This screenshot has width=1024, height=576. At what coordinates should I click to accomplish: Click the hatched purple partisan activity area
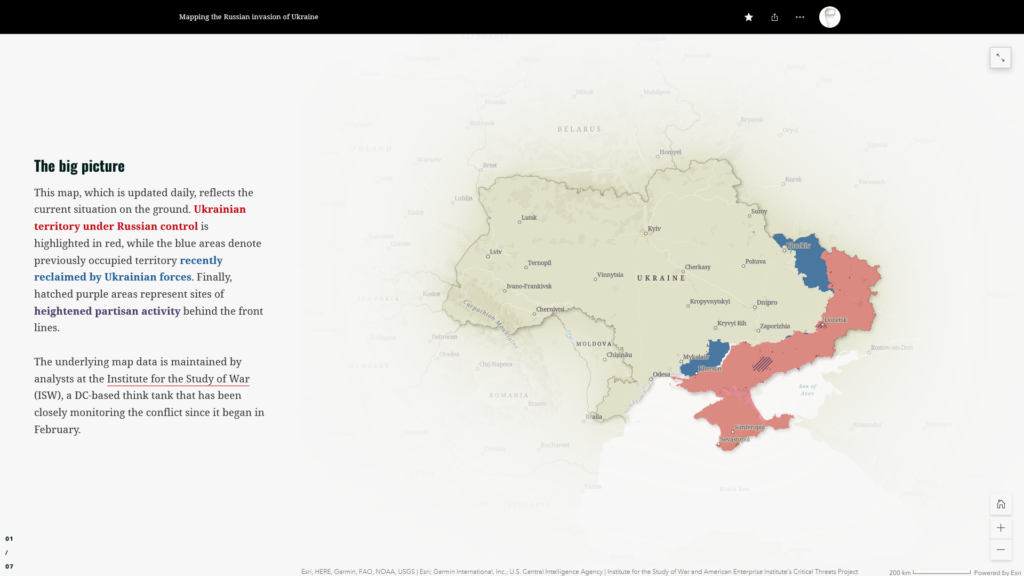click(763, 364)
